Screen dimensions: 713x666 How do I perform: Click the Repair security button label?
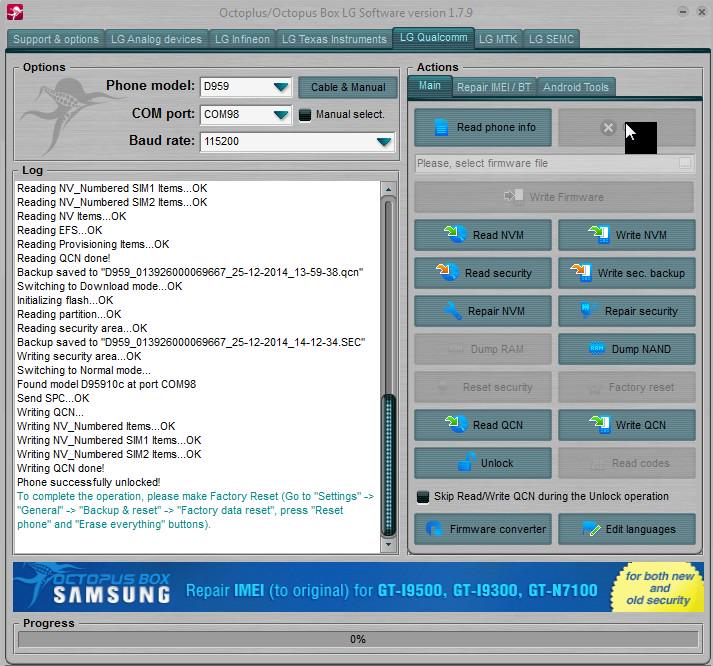(641, 311)
